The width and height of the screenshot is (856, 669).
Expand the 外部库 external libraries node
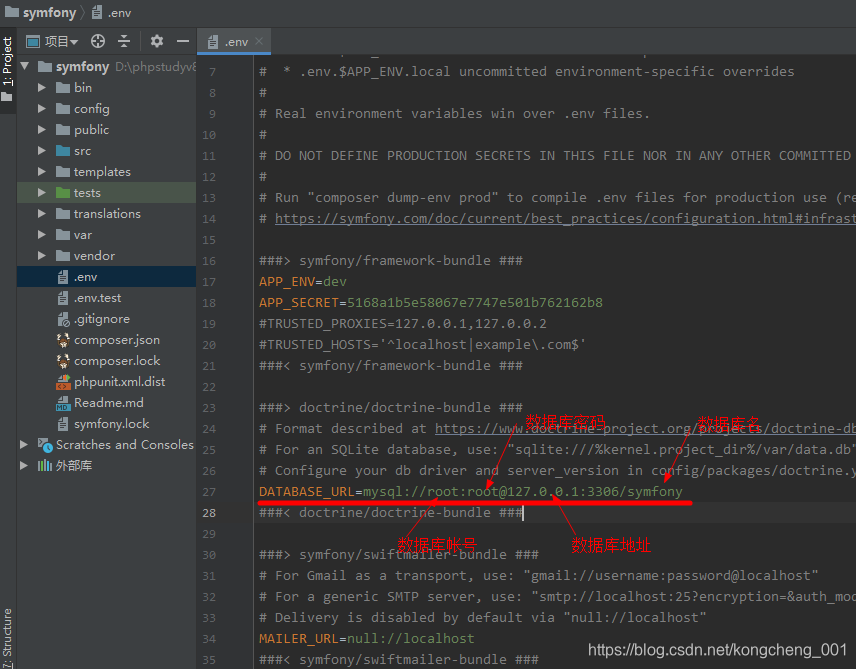pyautogui.click(x=24, y=465)
